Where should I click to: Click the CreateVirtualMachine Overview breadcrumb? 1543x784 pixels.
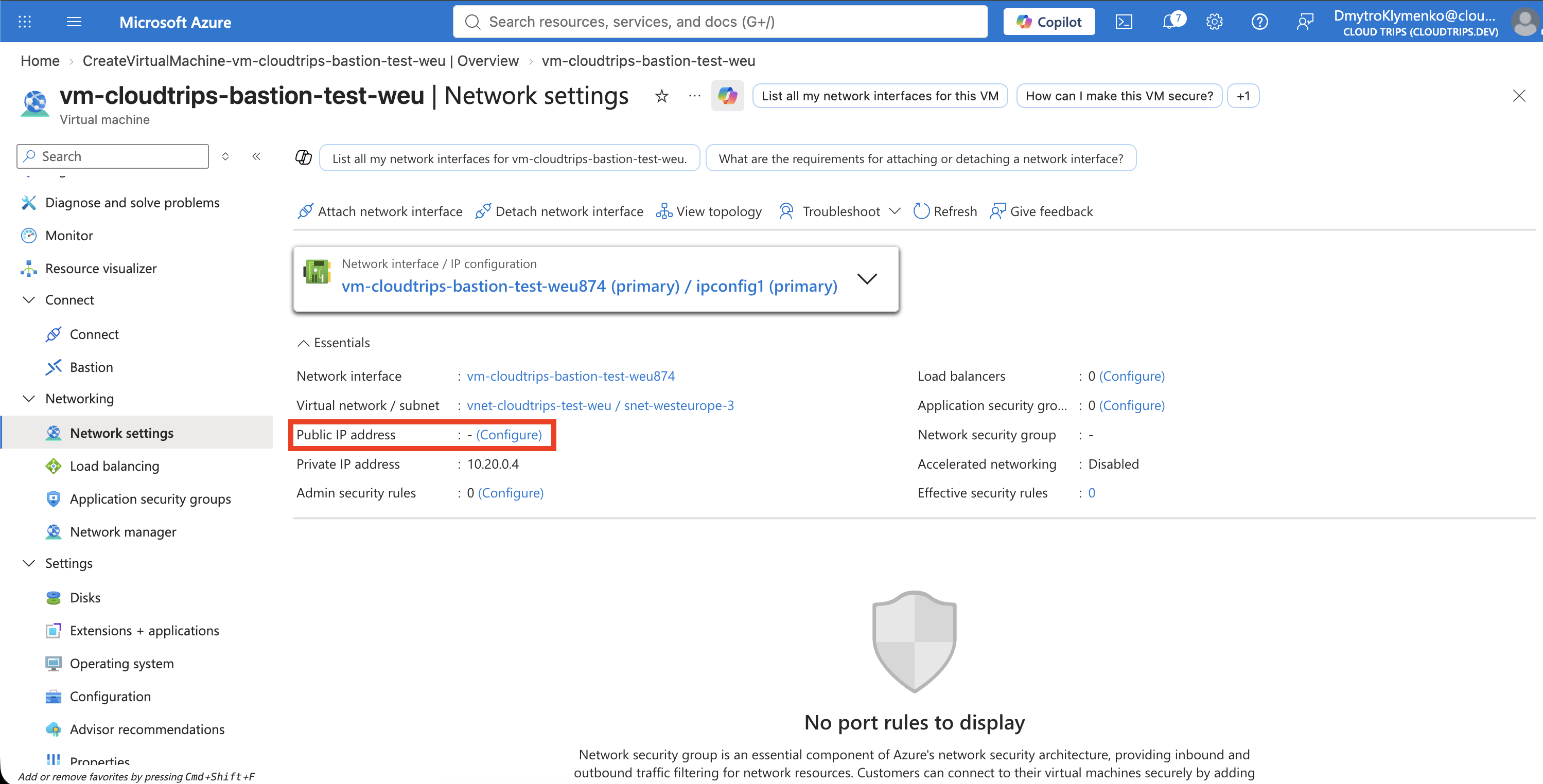tap(301, 61)
